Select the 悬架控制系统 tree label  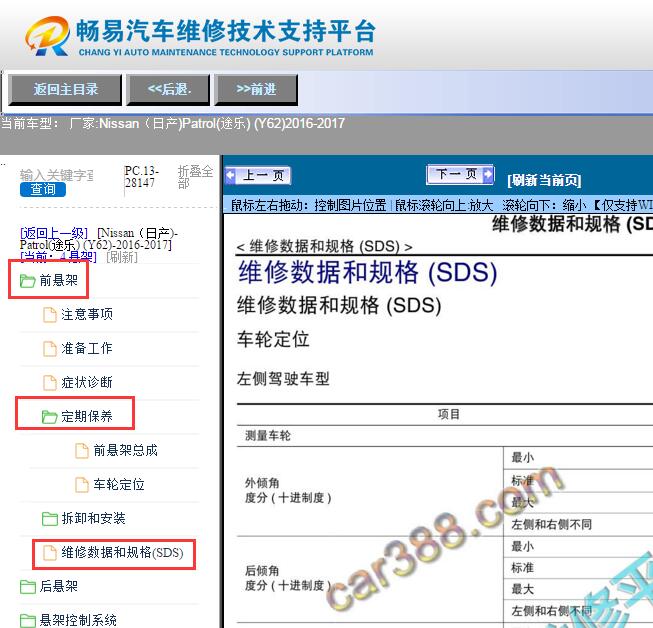[x=78, y=621]
